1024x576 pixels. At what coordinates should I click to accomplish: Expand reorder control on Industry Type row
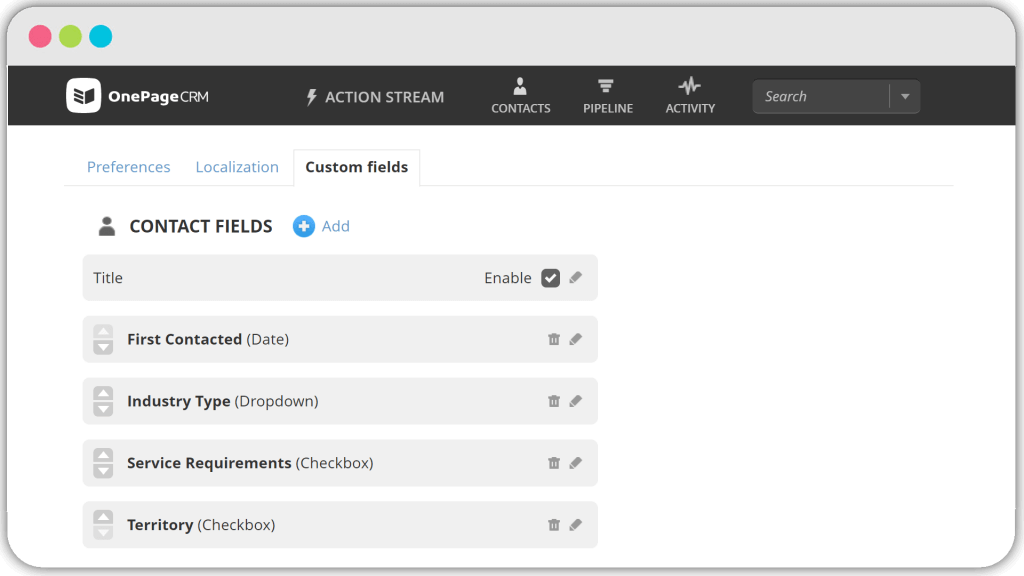tap(103, 401)
